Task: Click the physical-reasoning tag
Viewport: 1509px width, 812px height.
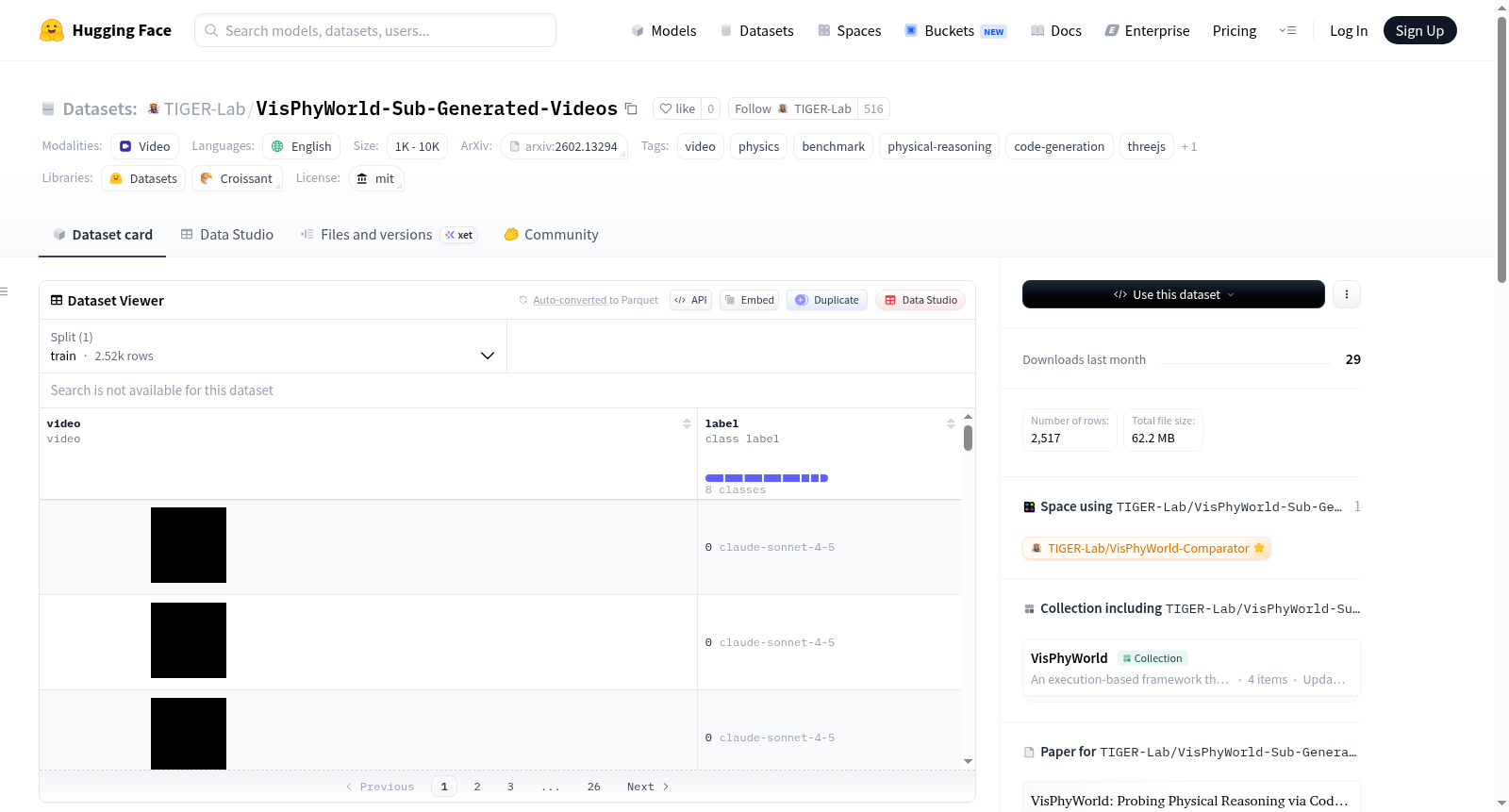Action: pyautogui.click(x=939, y=146)
